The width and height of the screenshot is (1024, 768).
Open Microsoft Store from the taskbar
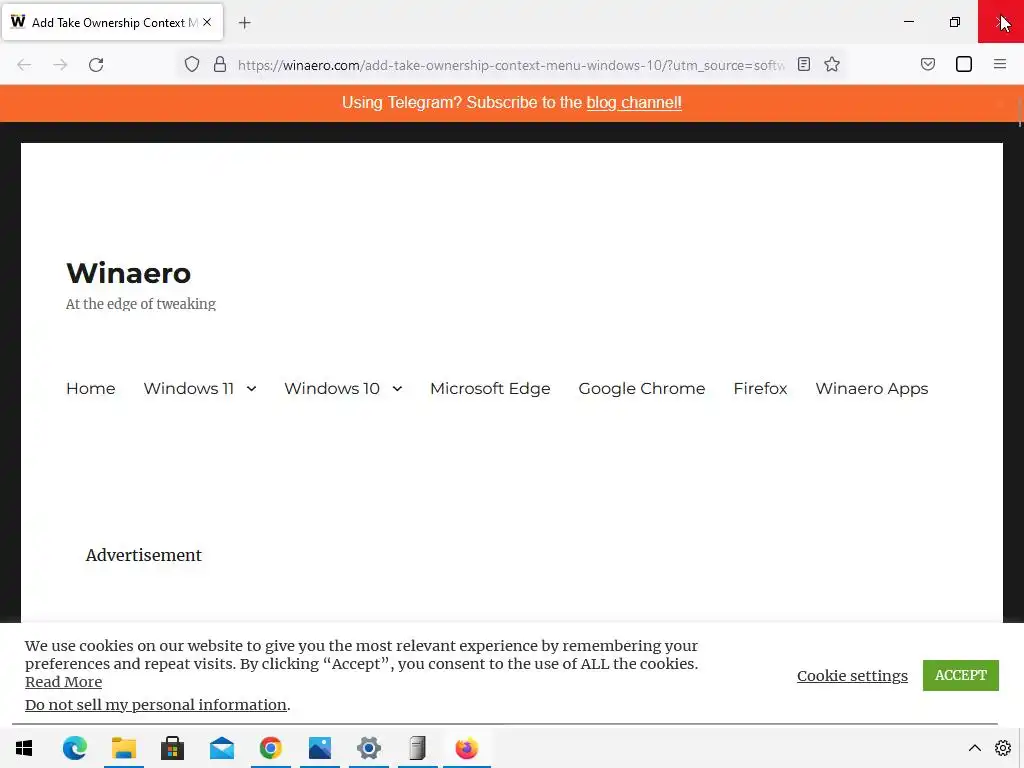(172, 748)
